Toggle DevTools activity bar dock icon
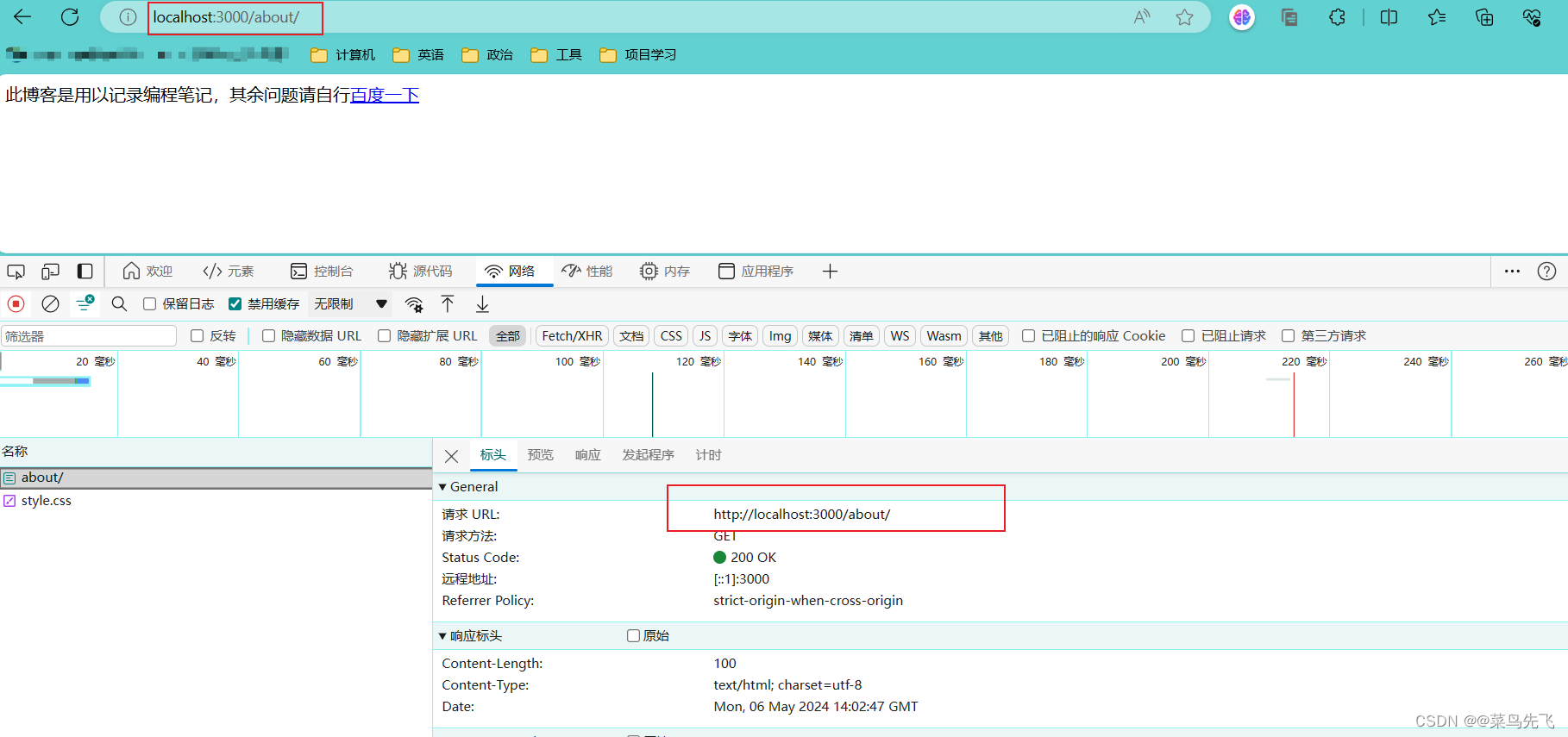Screen dimensions: 1568x737 [x=85, y=271]
